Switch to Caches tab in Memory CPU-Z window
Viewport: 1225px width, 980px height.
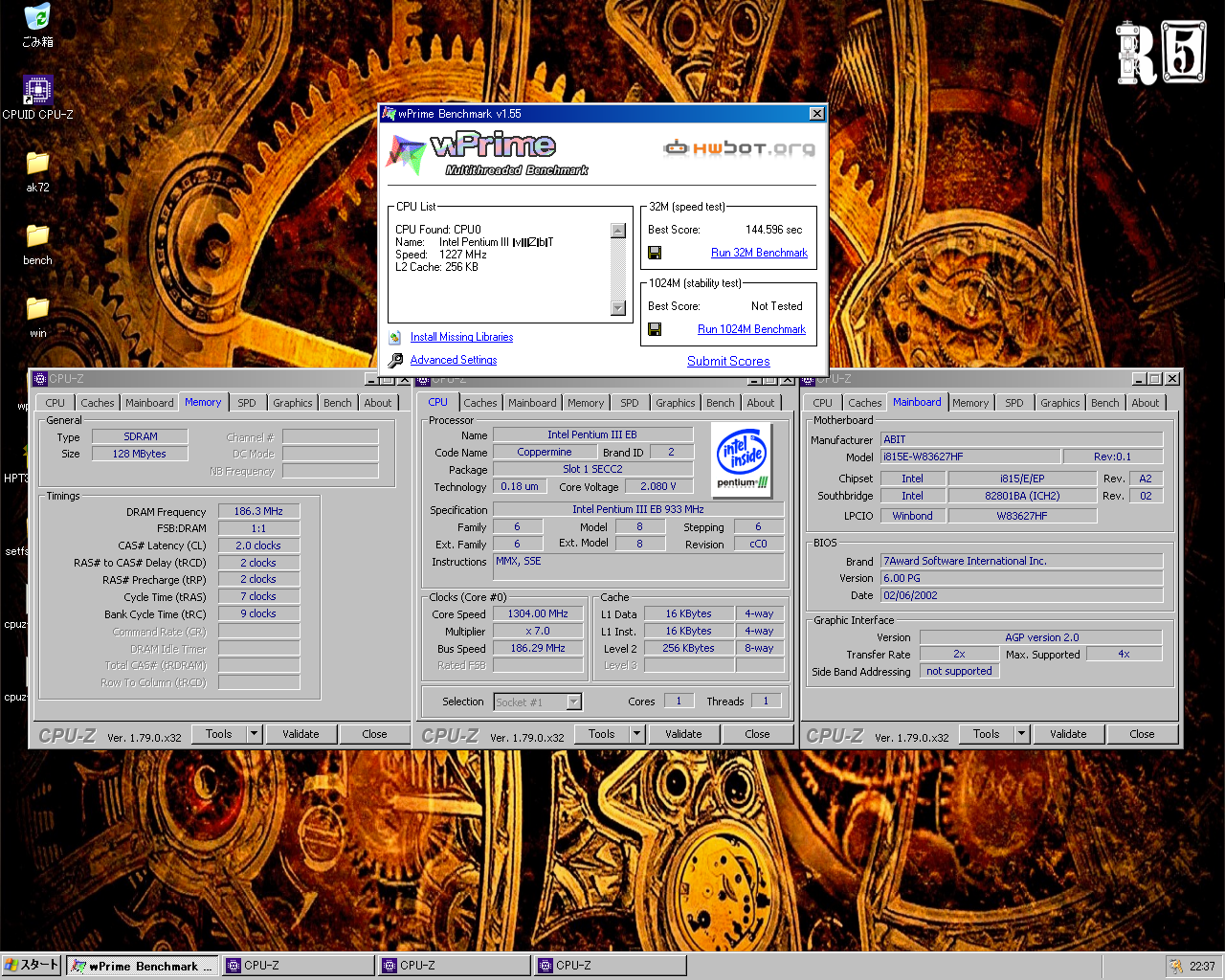click(x=98, y=403)
